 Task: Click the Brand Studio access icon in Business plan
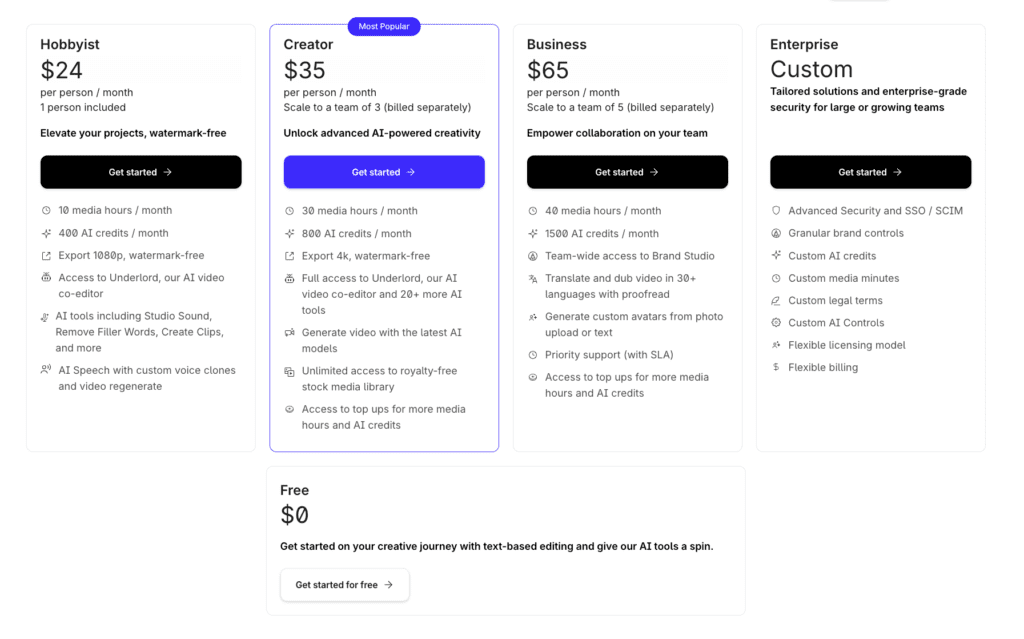pos(533,256)
